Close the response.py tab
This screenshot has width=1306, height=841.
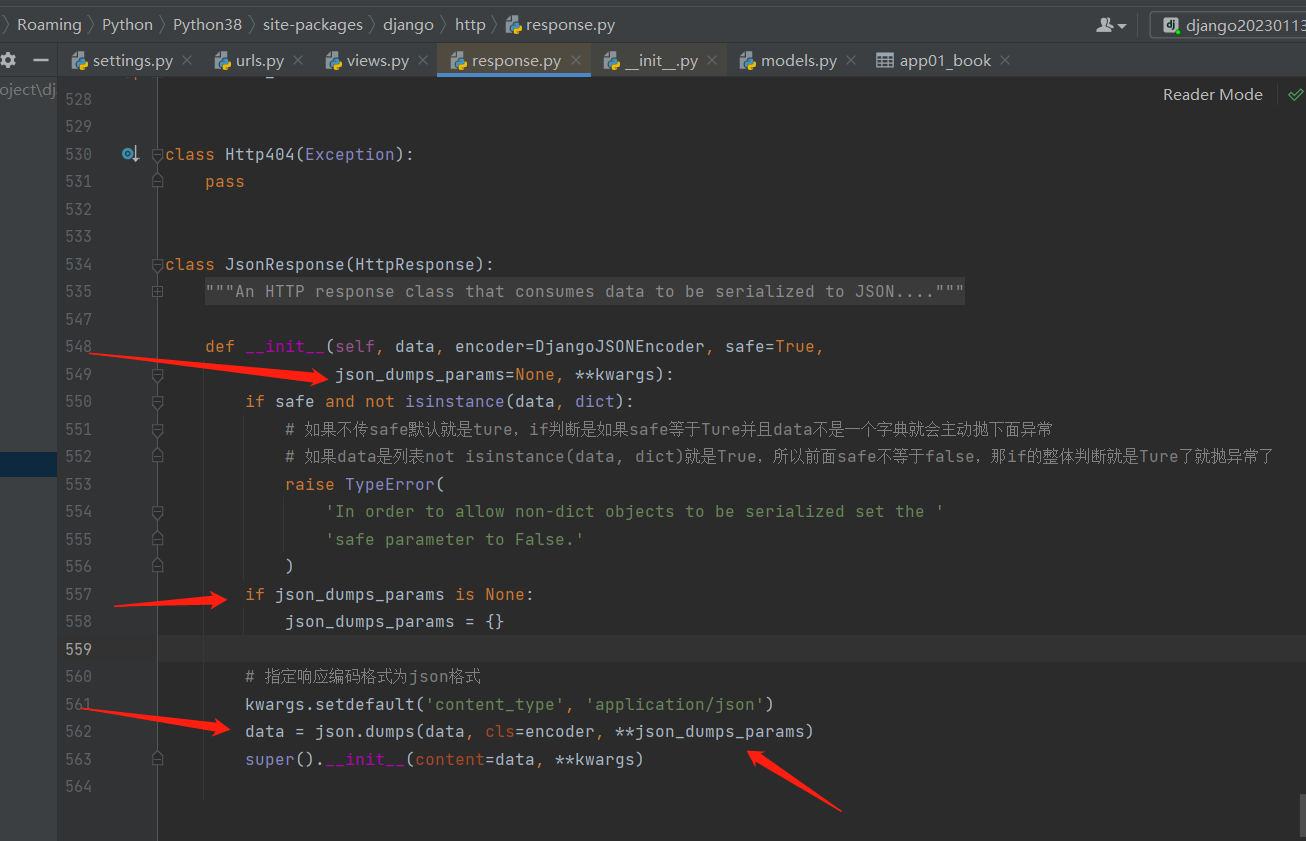[574, 61]
